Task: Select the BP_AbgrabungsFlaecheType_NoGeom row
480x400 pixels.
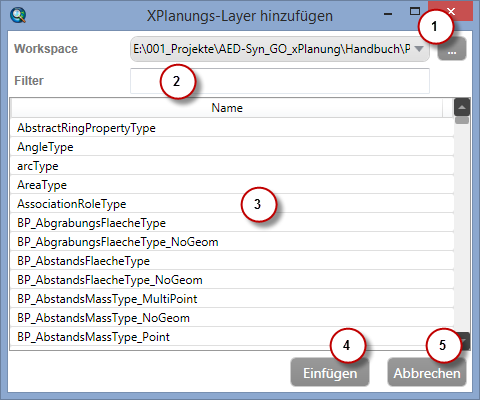Action: [x=232, y=242]
